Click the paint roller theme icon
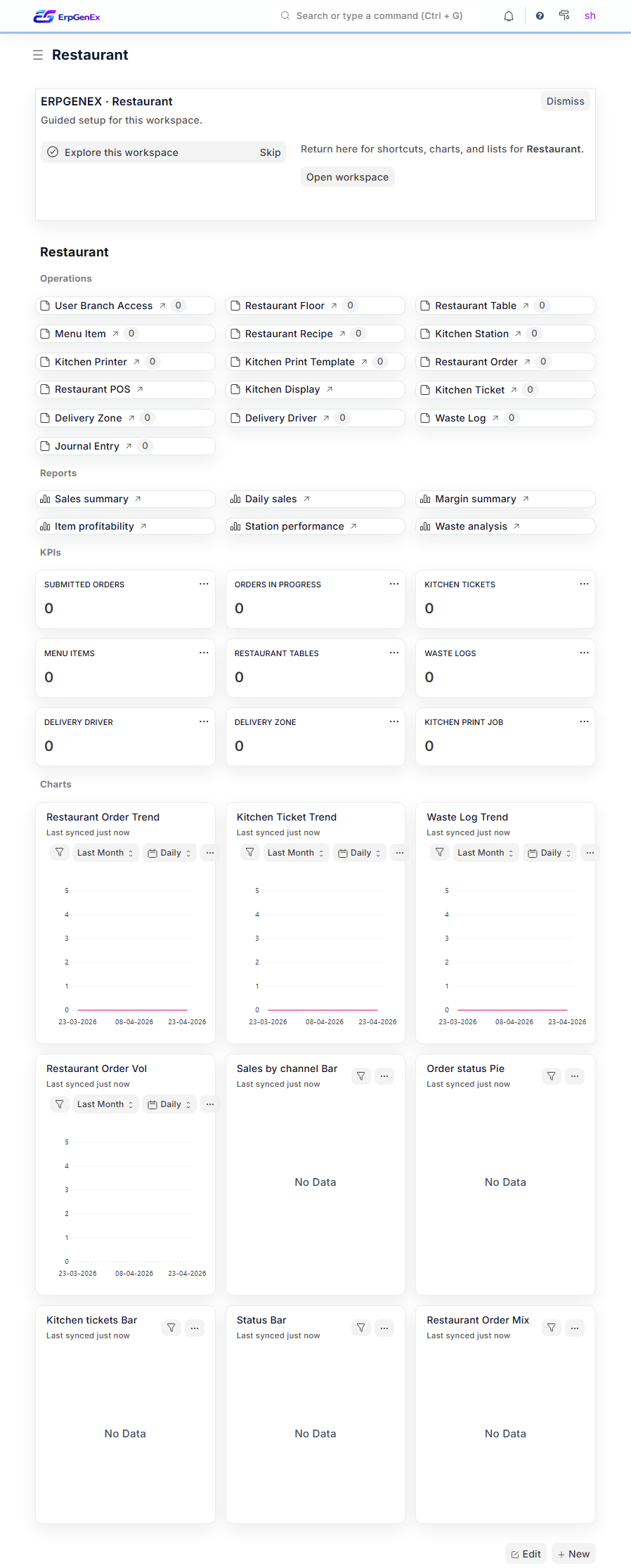This screenshot has width=631, height=1568. (564, 15)
